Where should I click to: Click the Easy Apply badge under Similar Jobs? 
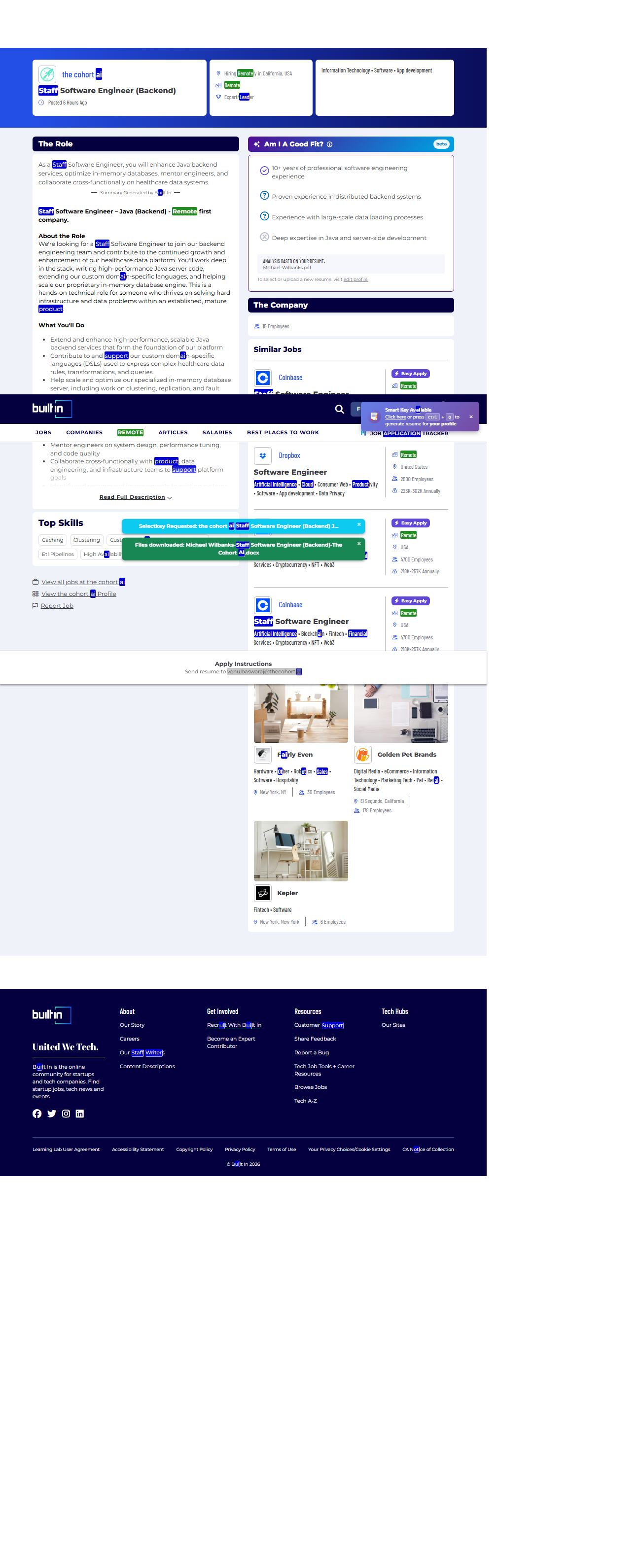tap(410, 374)
